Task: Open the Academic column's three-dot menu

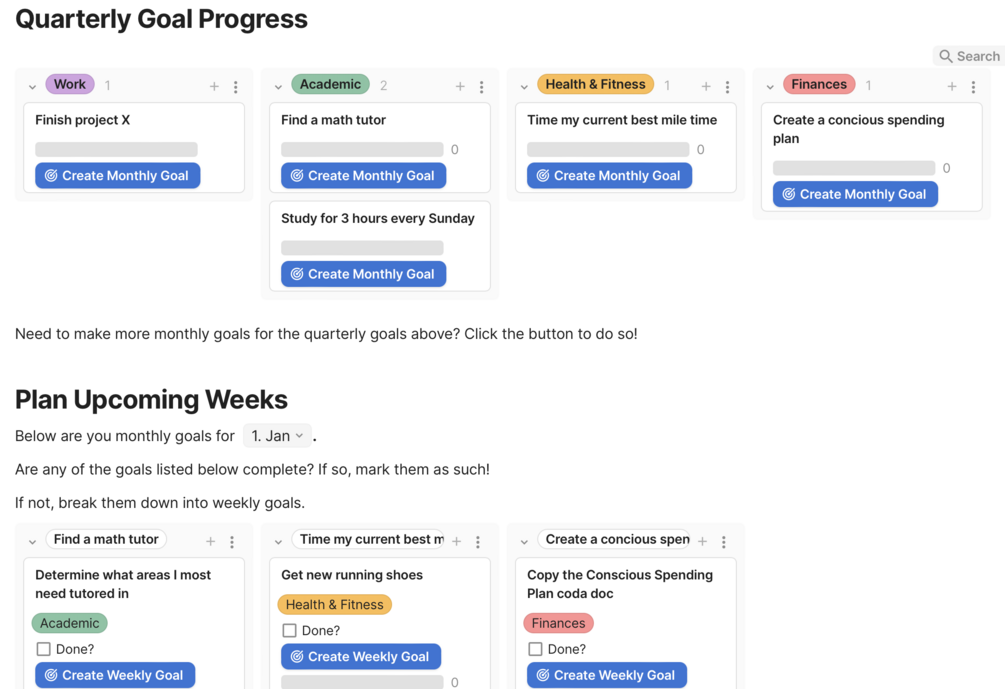Action: (x=482, y=87)
